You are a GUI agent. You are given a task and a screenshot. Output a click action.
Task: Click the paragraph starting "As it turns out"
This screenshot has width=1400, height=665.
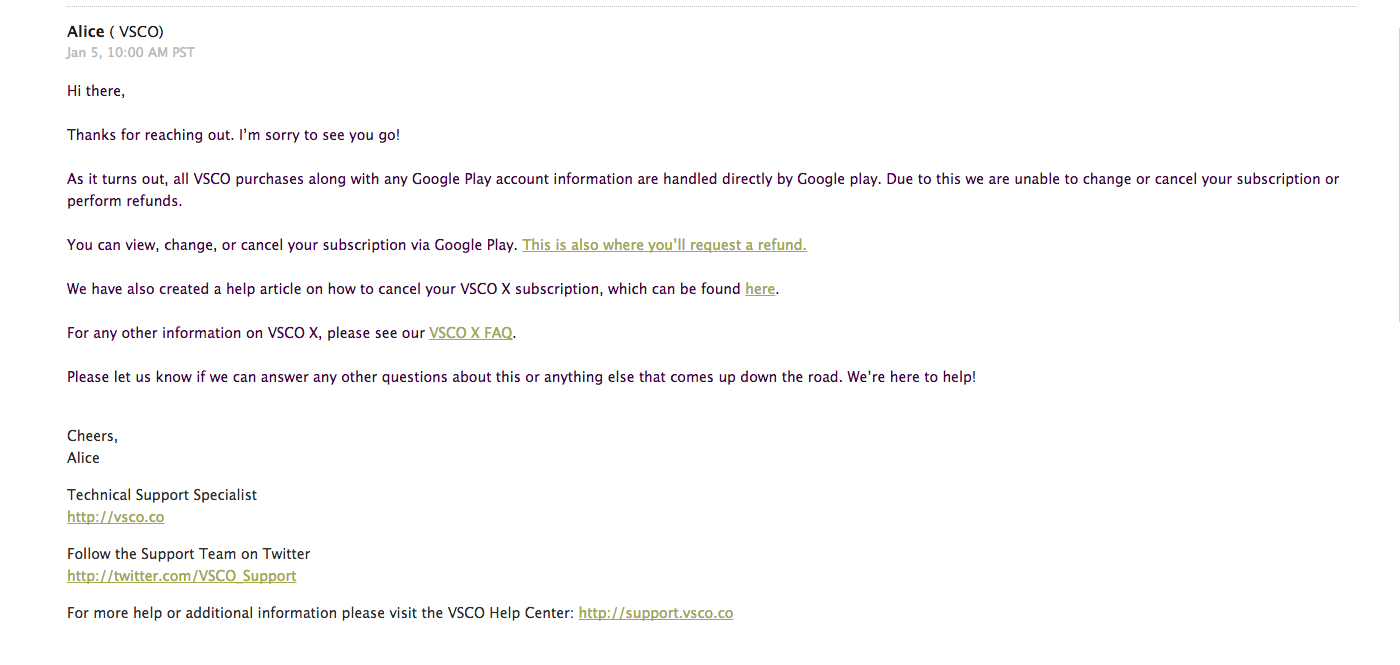pos(703,190)
